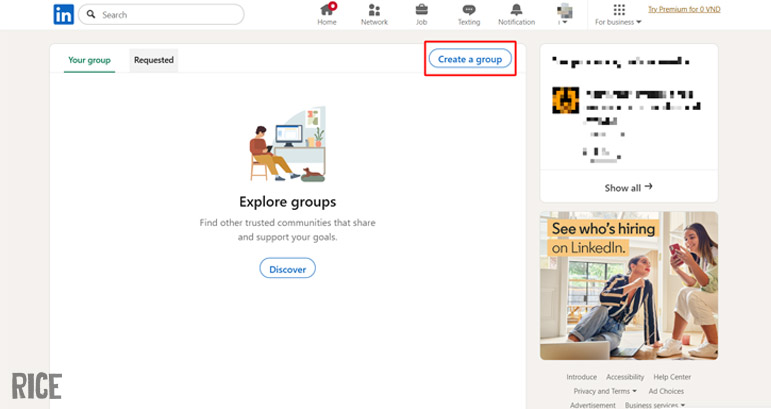771x409 pixels.
Task: Switch to the Your group tab
Action: click(89, 60)
